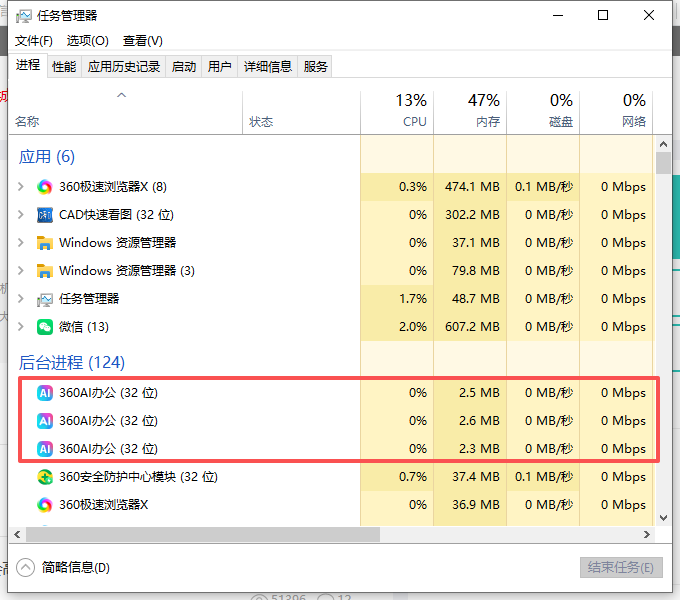Click the CAD快速看图 process icon
Viewport: 680px width, 600px height.
coord(45,215)
